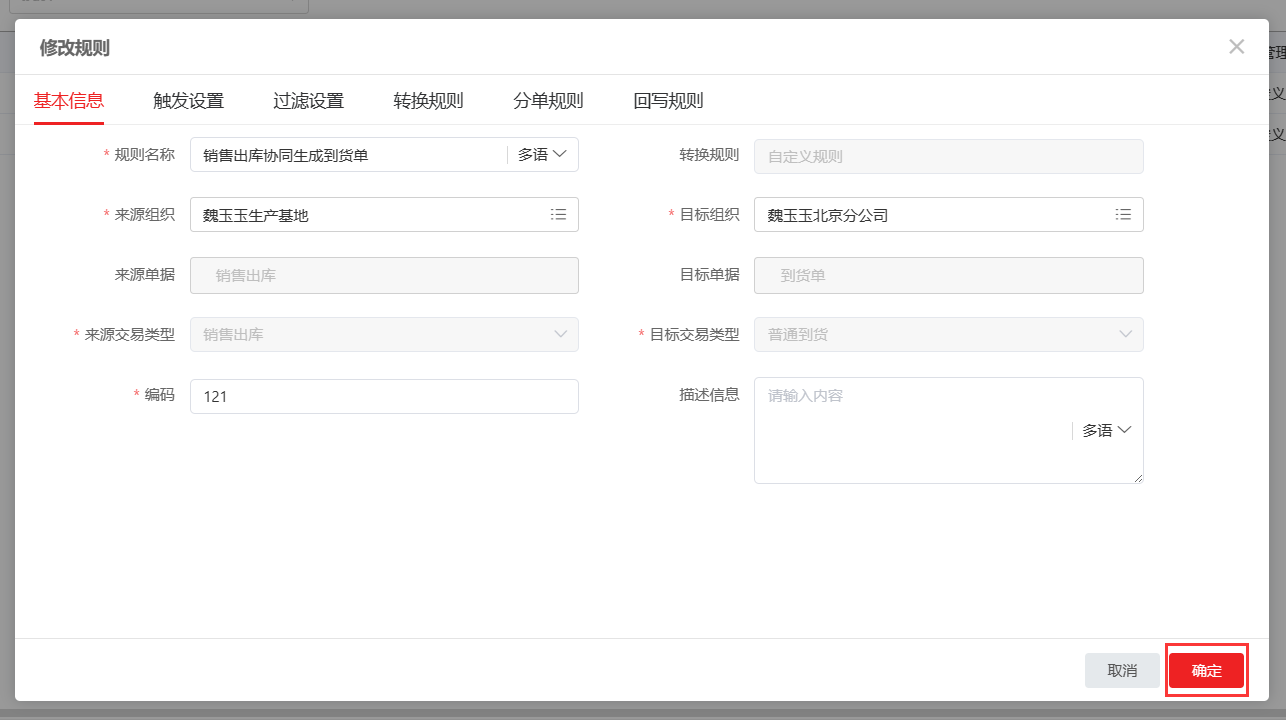Image resolution: width=1286 pixels, height=720 pixels.
Task: Expand the 来源交易类型 dropdown
Action: click(x=562, y=334)
